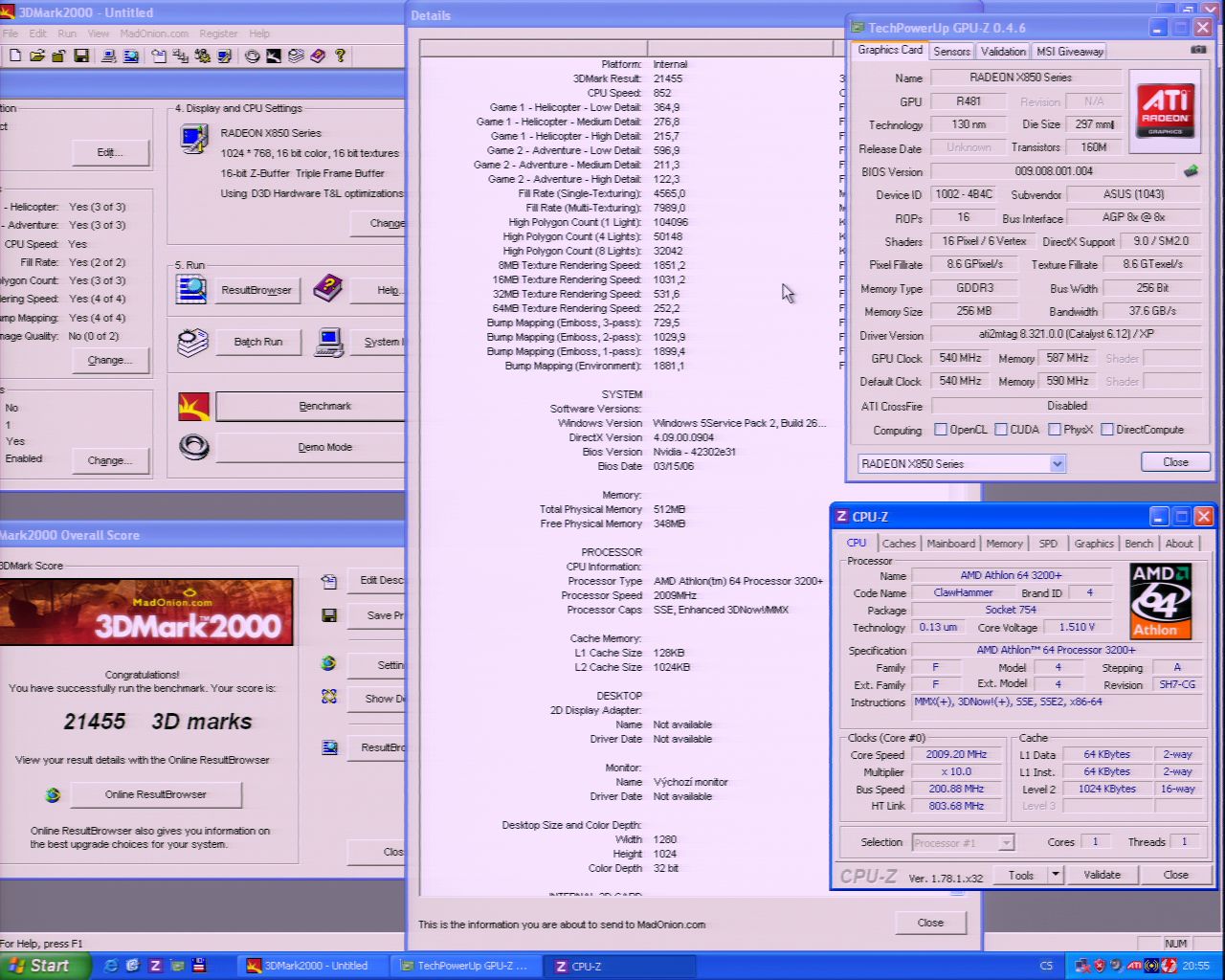Click the Edit Description icon in Overall Score
This screenshot has width=1225, height=980.
(x=329, y=581)
